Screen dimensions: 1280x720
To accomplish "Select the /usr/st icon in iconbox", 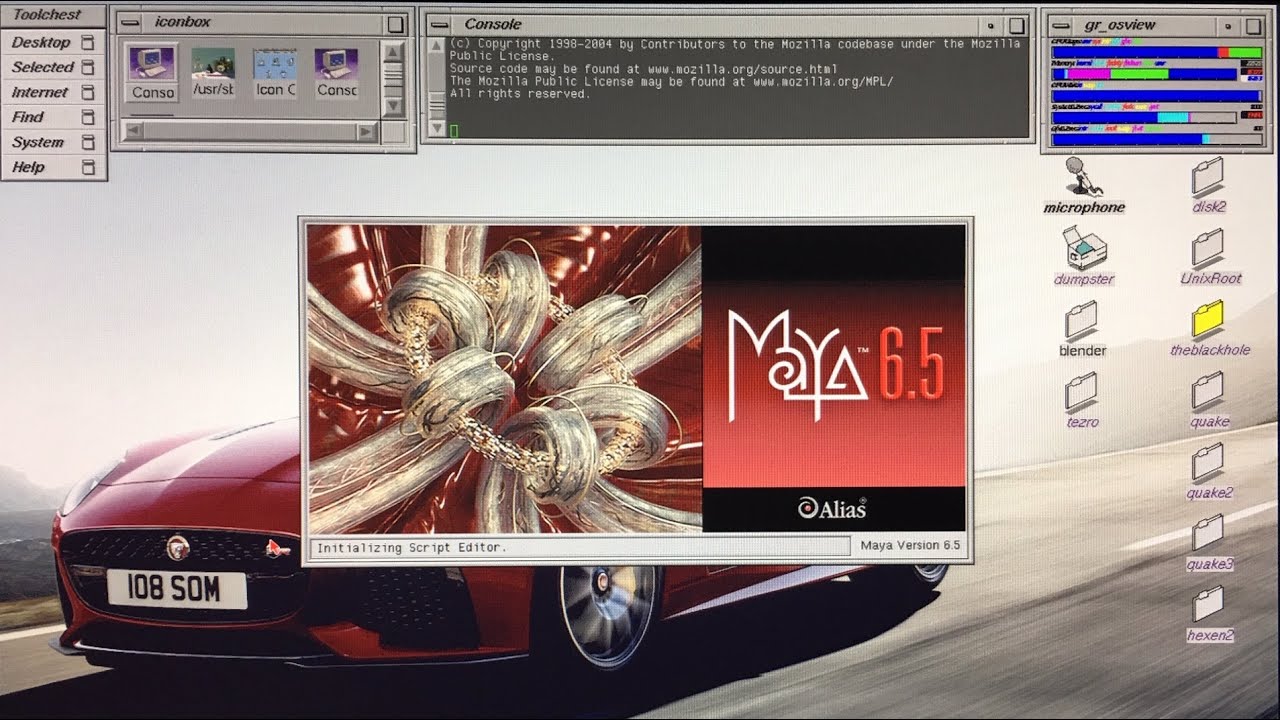I will tap(213, 72).
